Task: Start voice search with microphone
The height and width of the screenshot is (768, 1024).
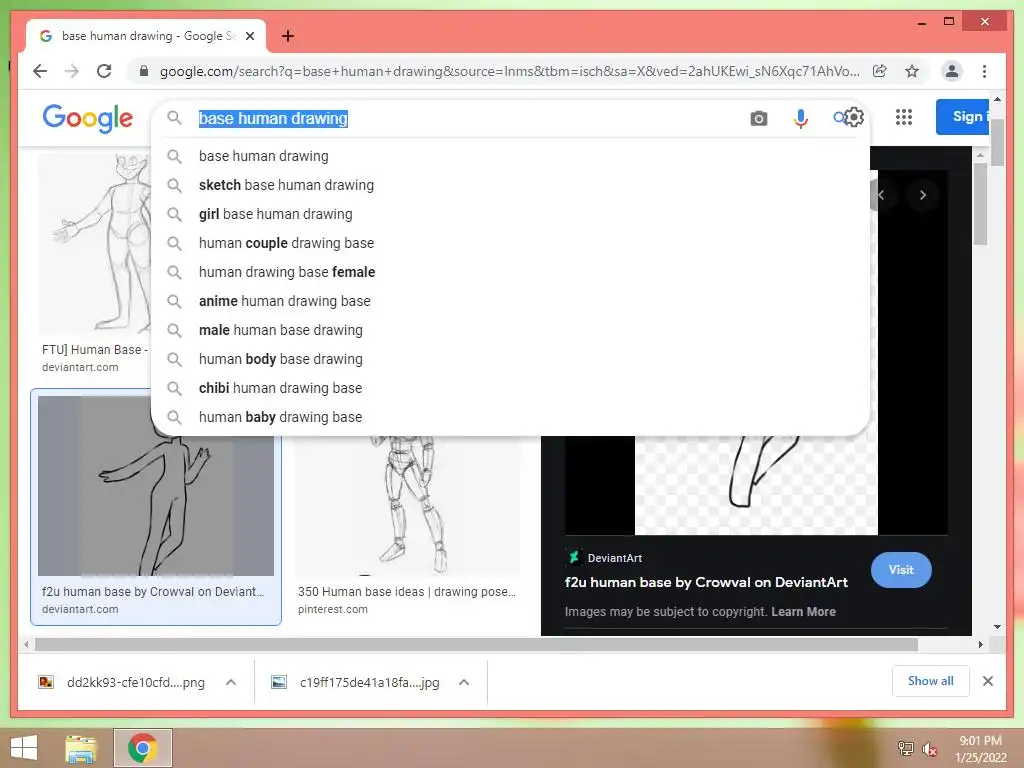Action: [x=800, y=118]
